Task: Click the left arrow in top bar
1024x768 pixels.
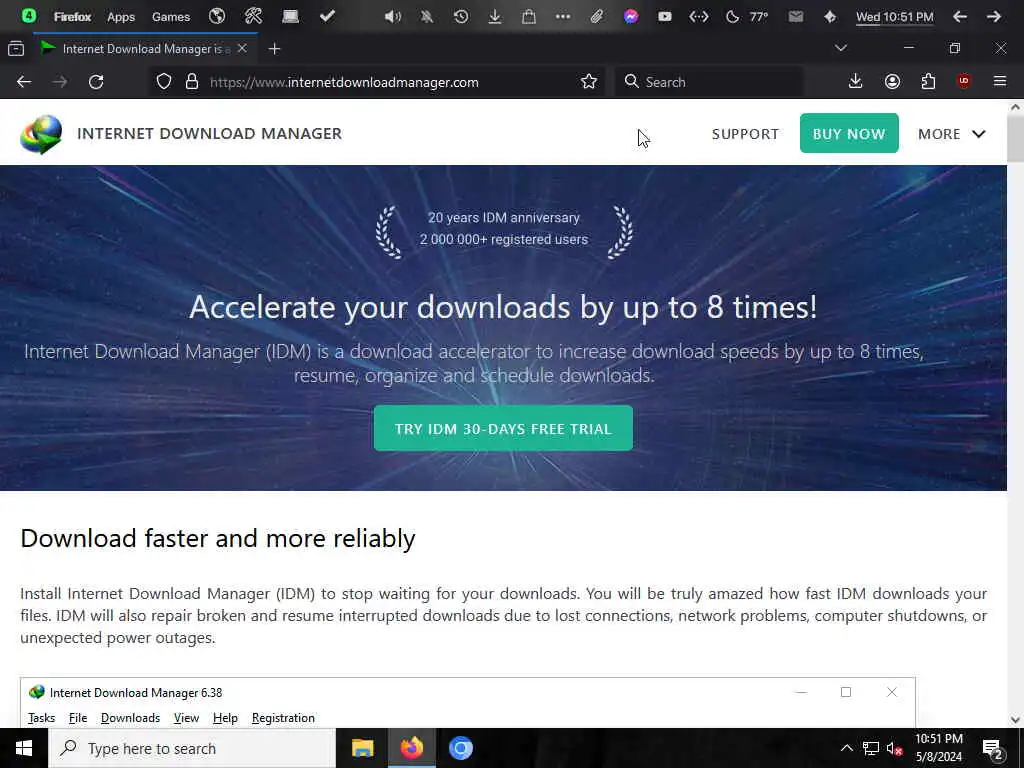Action: [960, 16]
